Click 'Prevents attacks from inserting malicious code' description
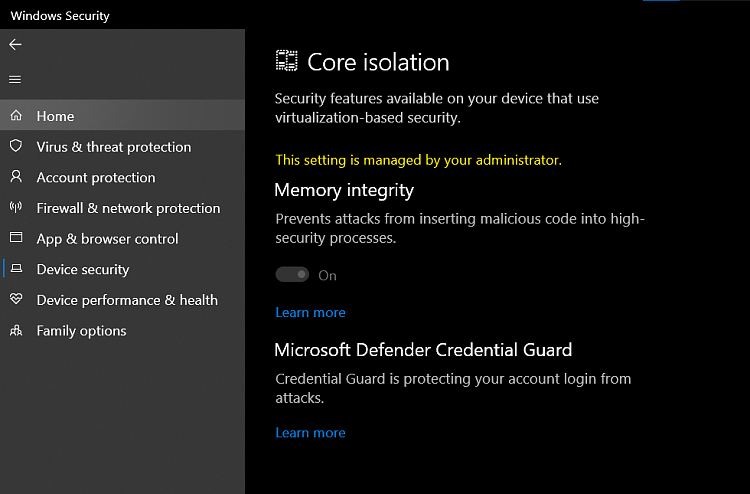750x494 pixels. (x=460, y=228)
